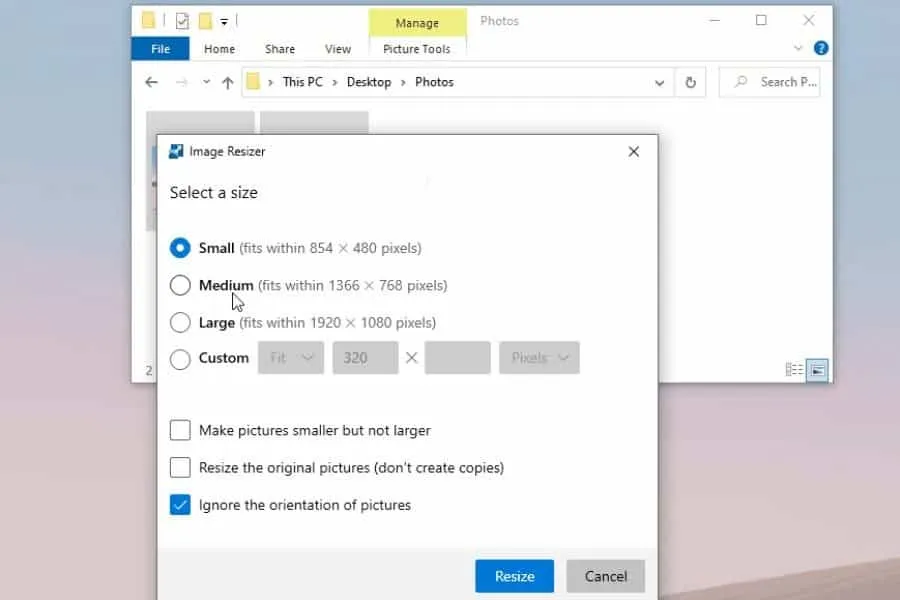The image size is (900, 600).
Task: Cancel the Image Resizer dialog
Action: coord(605,576)
